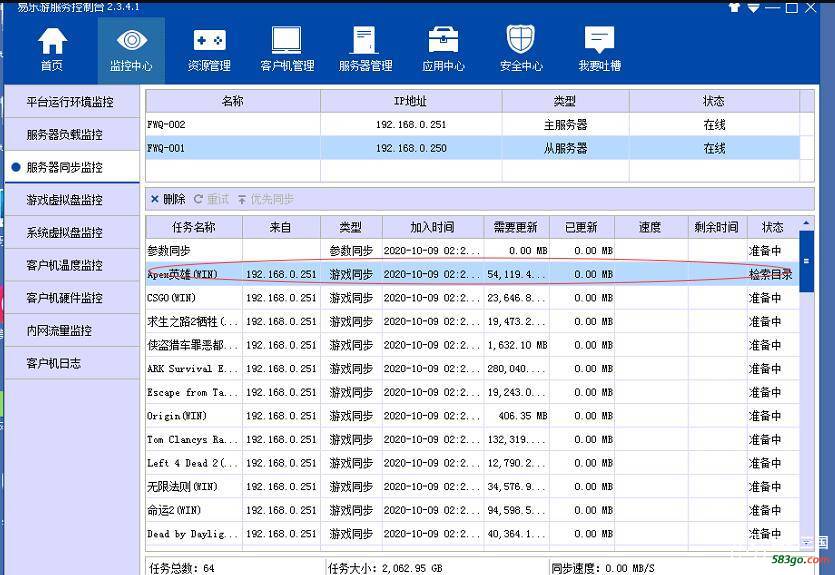This screenshot has width=835, height=575.
Task: Open the 首页 home icon
Action: coord(52,49)
